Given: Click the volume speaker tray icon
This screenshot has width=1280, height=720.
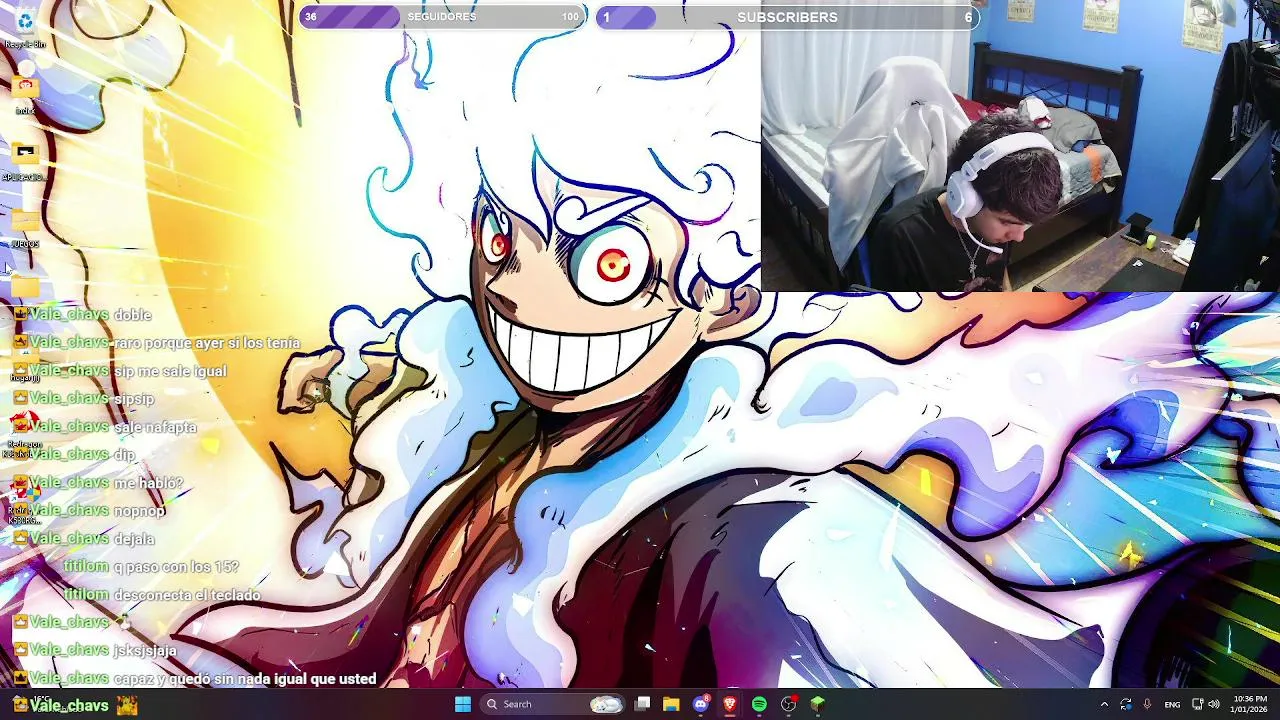Looking at the screenshot, I should point(1213,704).
